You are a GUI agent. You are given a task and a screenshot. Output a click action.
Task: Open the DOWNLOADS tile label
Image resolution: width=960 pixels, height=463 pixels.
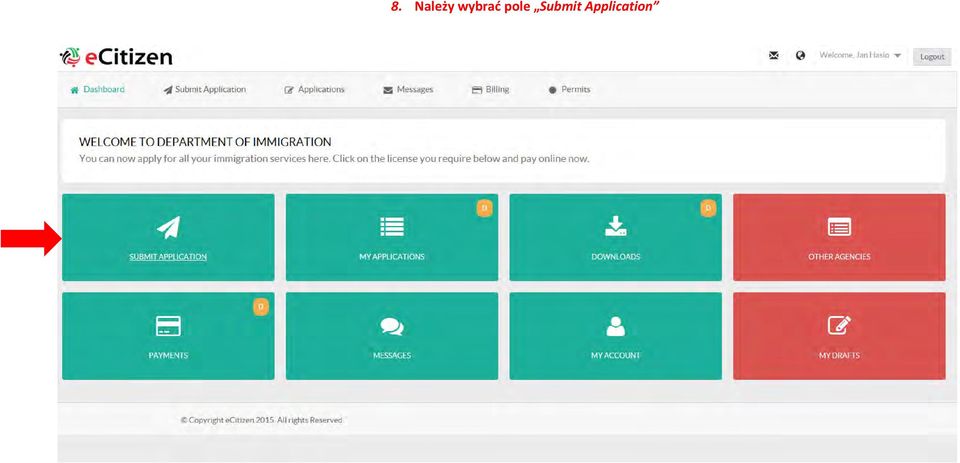(x=615, y=257)
